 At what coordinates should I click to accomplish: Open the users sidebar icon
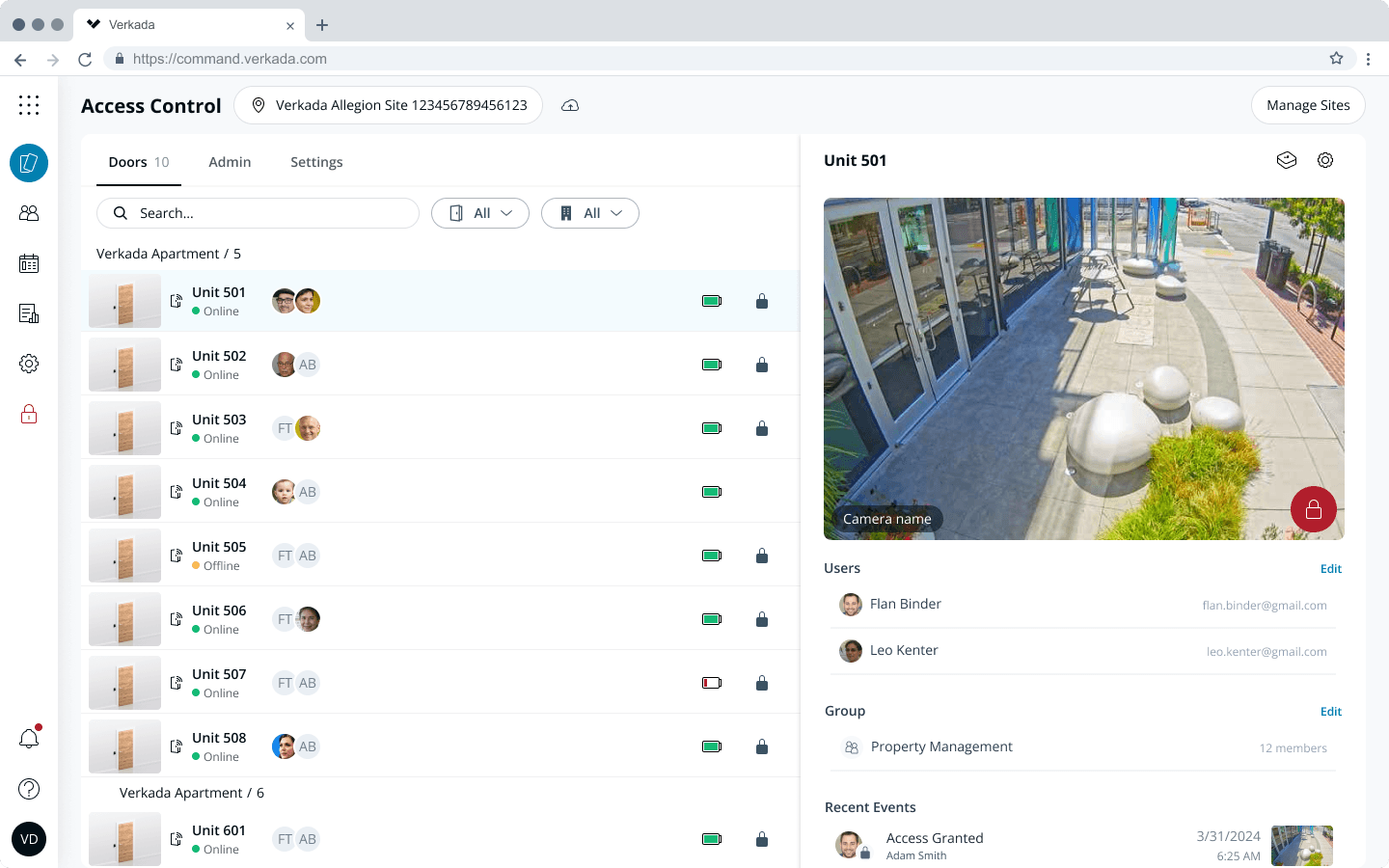29,213
